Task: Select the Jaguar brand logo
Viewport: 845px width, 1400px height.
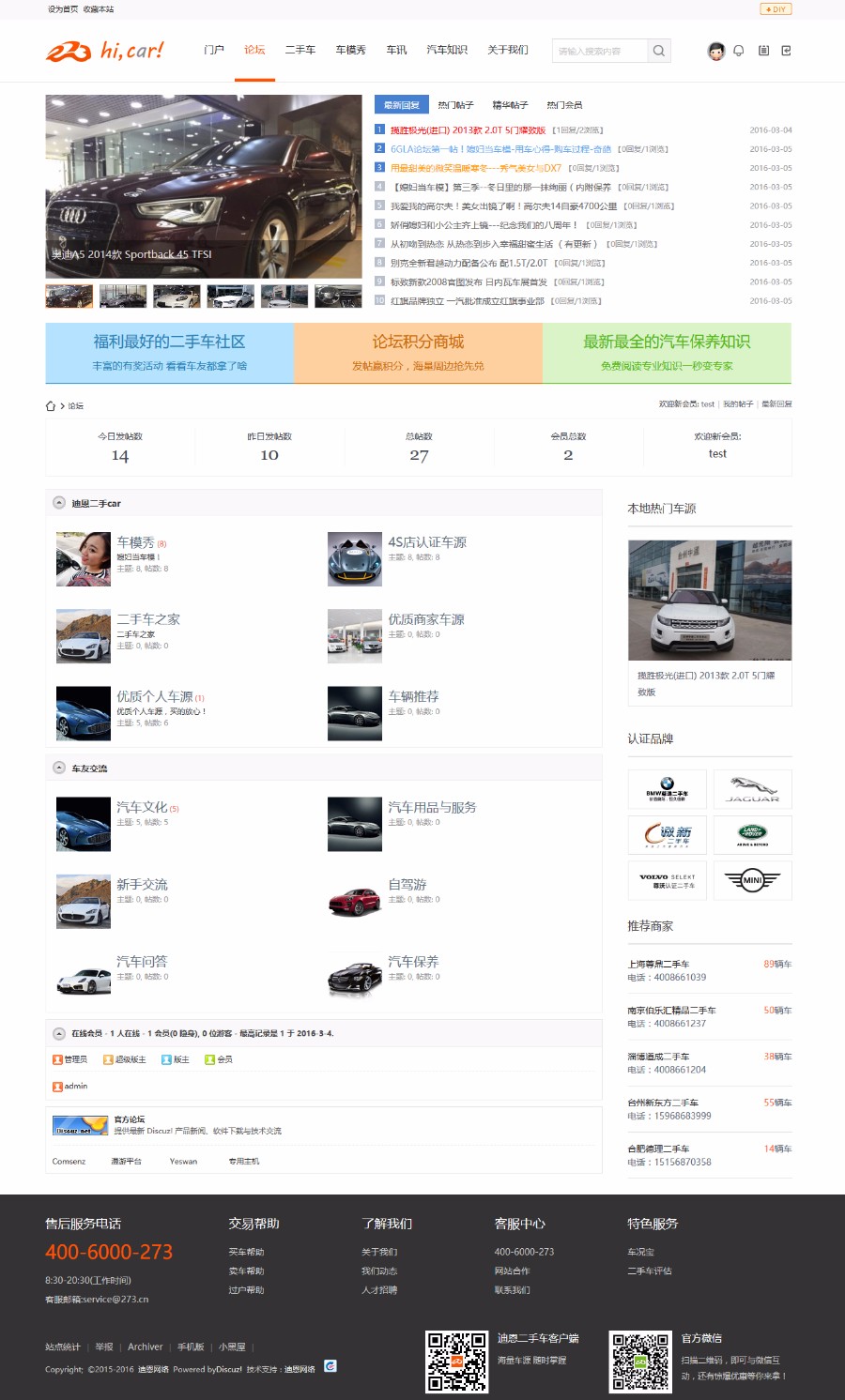Action: 752,788
